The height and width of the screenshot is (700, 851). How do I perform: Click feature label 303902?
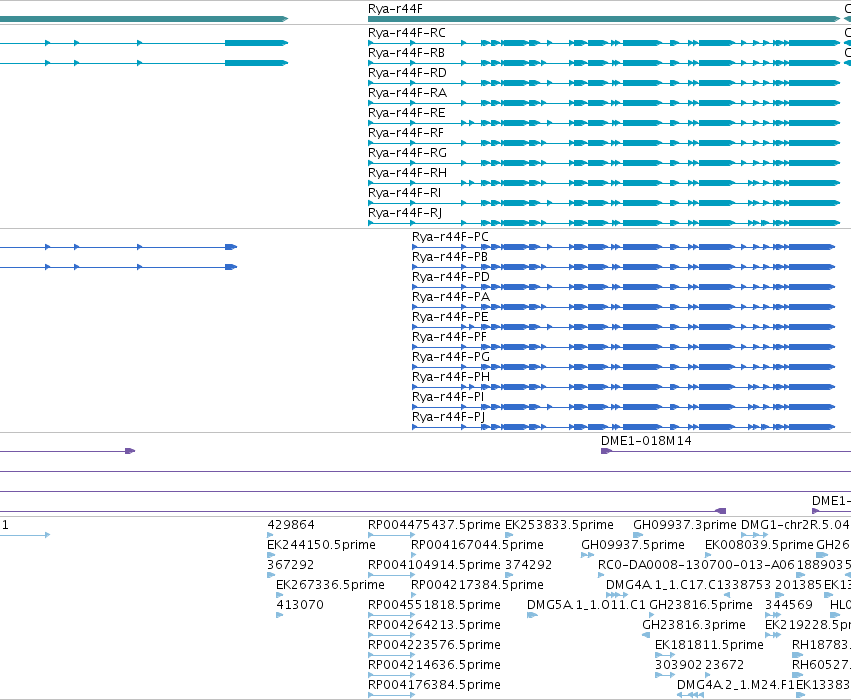tap(678, 666)
